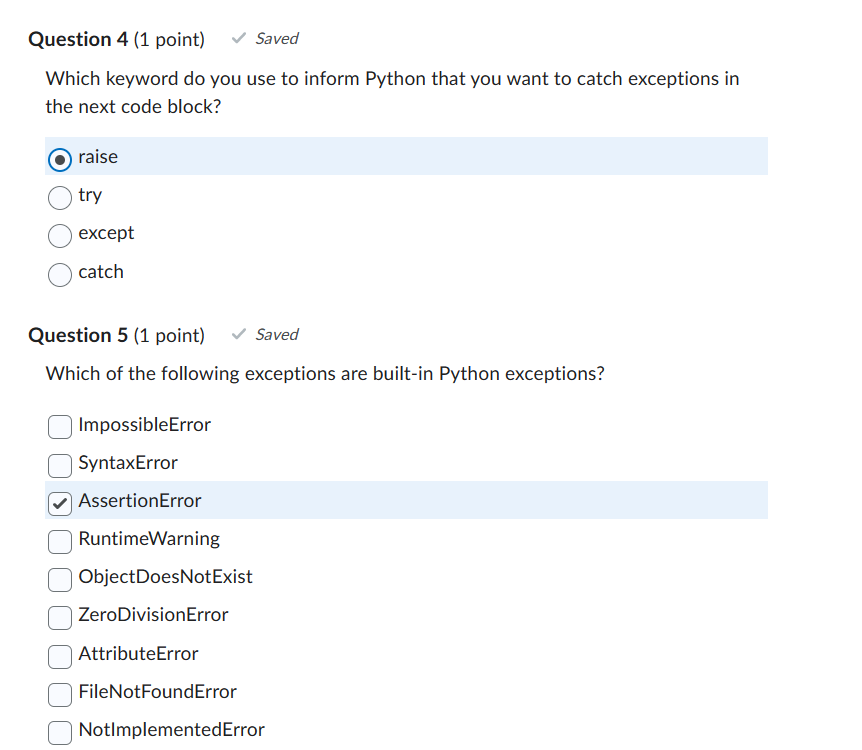Check the FileNotFoundError box
Screen dimensions: 862x750
coord(59,694)
